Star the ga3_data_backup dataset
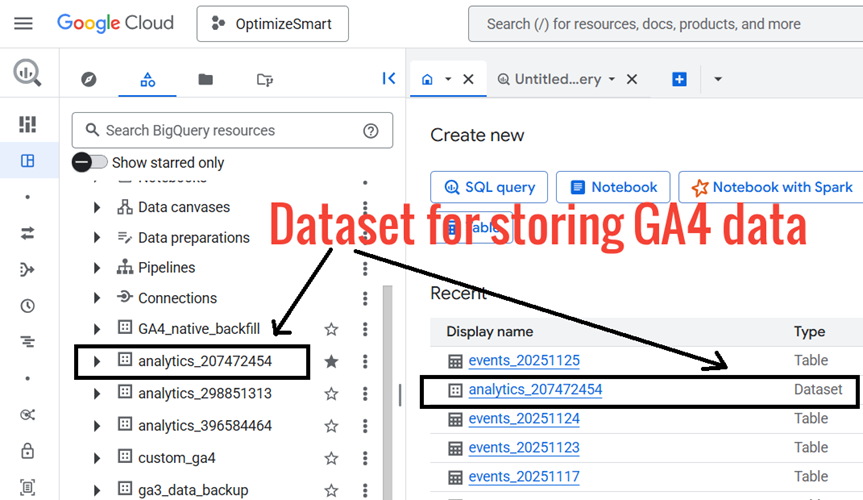 331,490
